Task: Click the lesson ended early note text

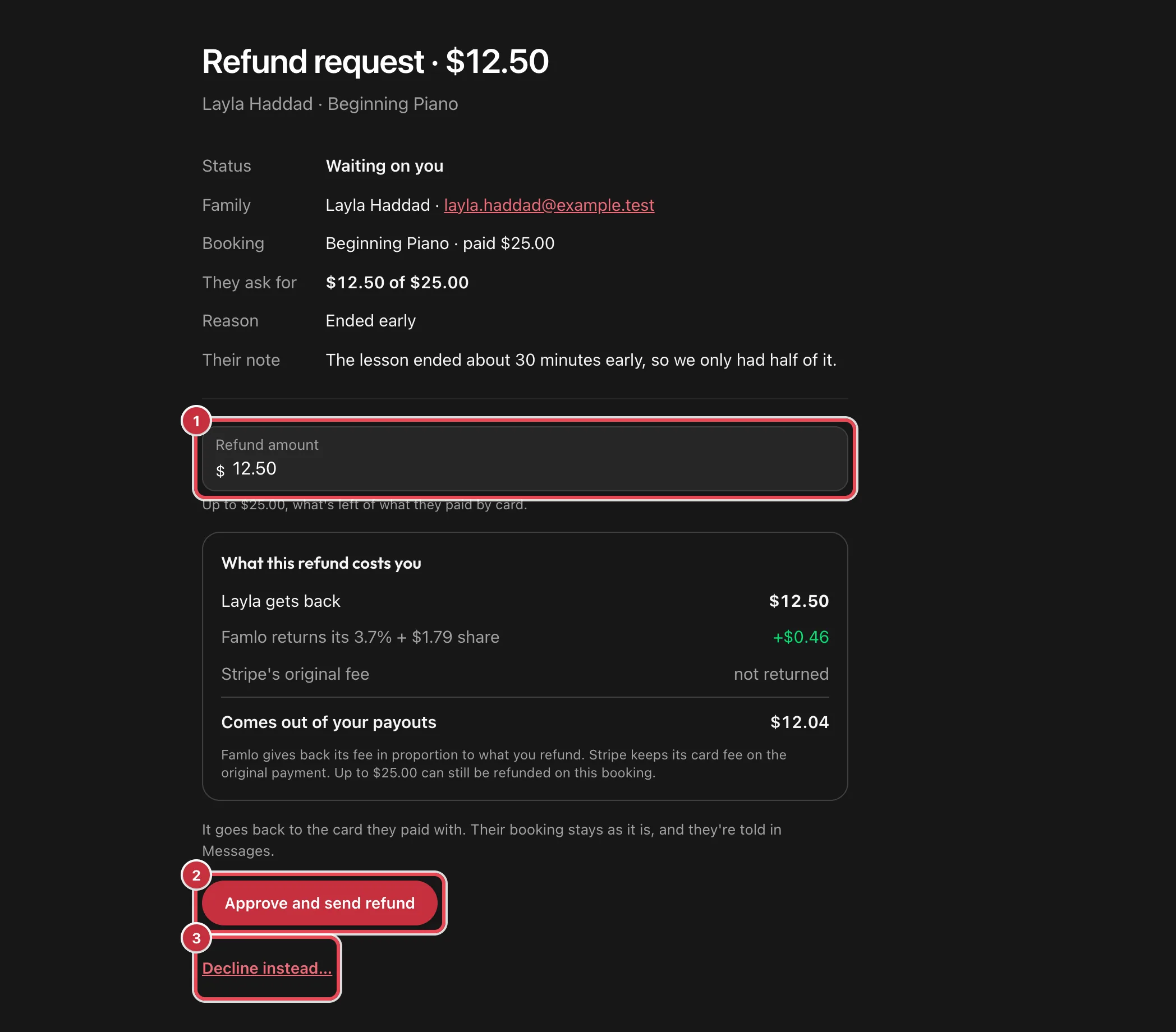Action: pyautogui.click(x=581, y=360)
